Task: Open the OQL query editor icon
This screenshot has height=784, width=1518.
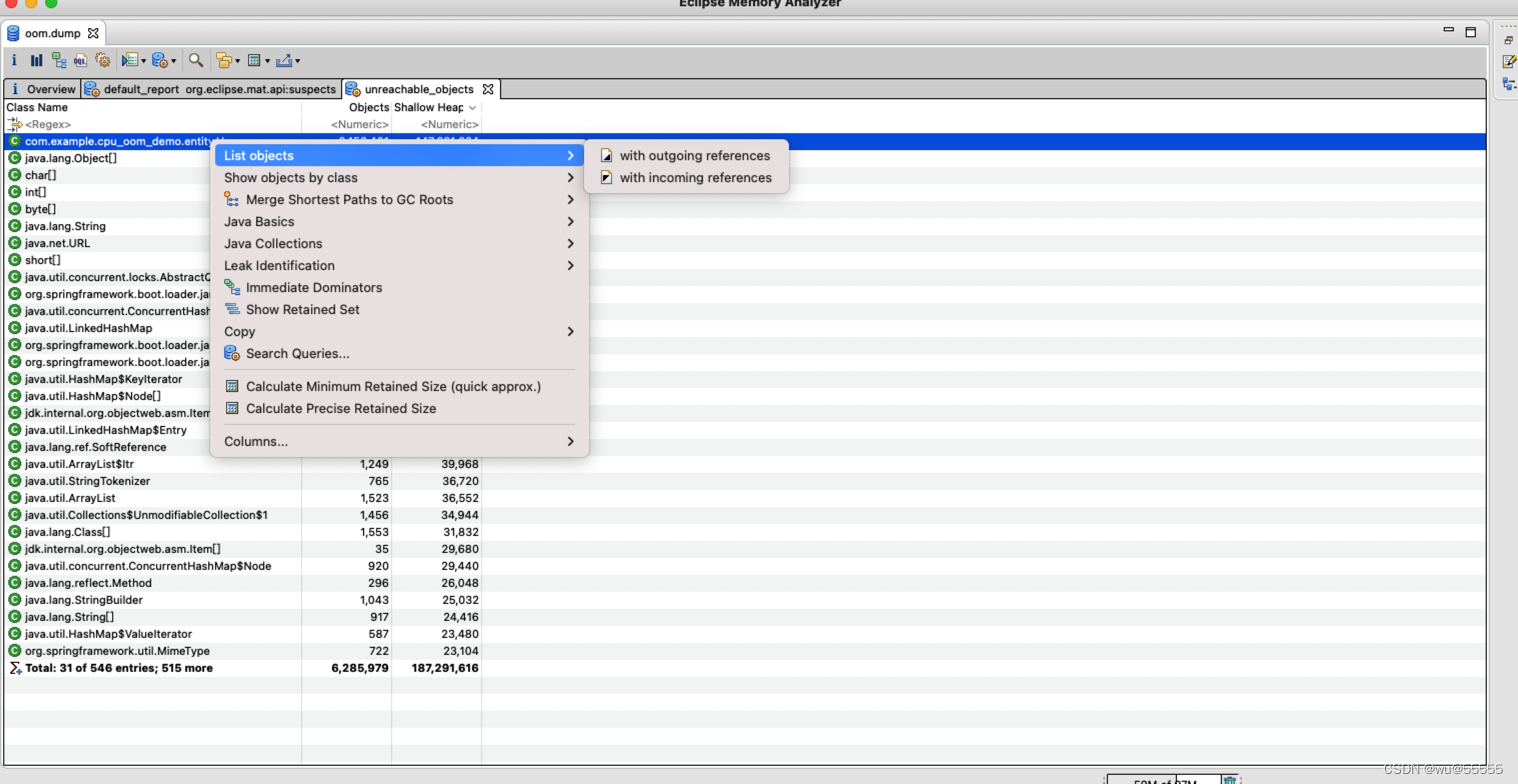Action: pyautogui.click(x=80, y=60)
